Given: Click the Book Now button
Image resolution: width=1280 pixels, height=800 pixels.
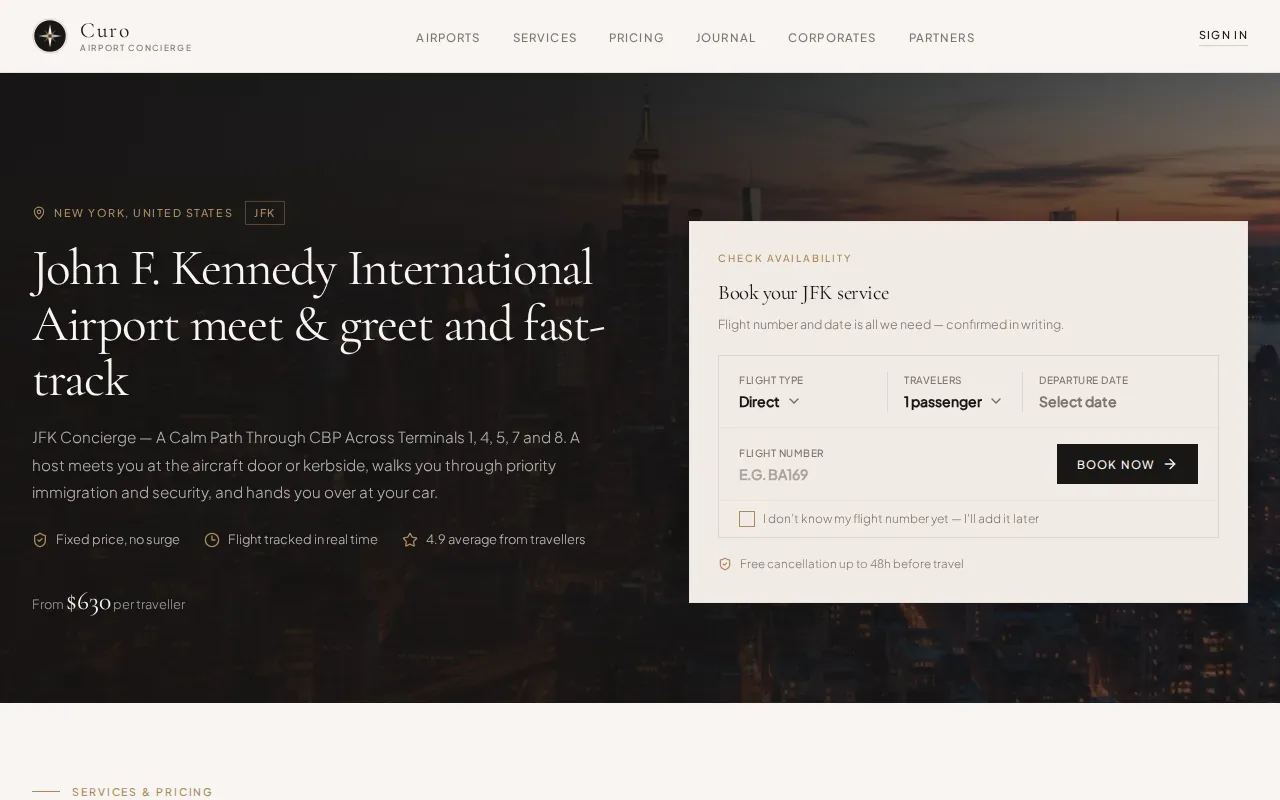Looking at the screenshot, I should click(1127, 464).
